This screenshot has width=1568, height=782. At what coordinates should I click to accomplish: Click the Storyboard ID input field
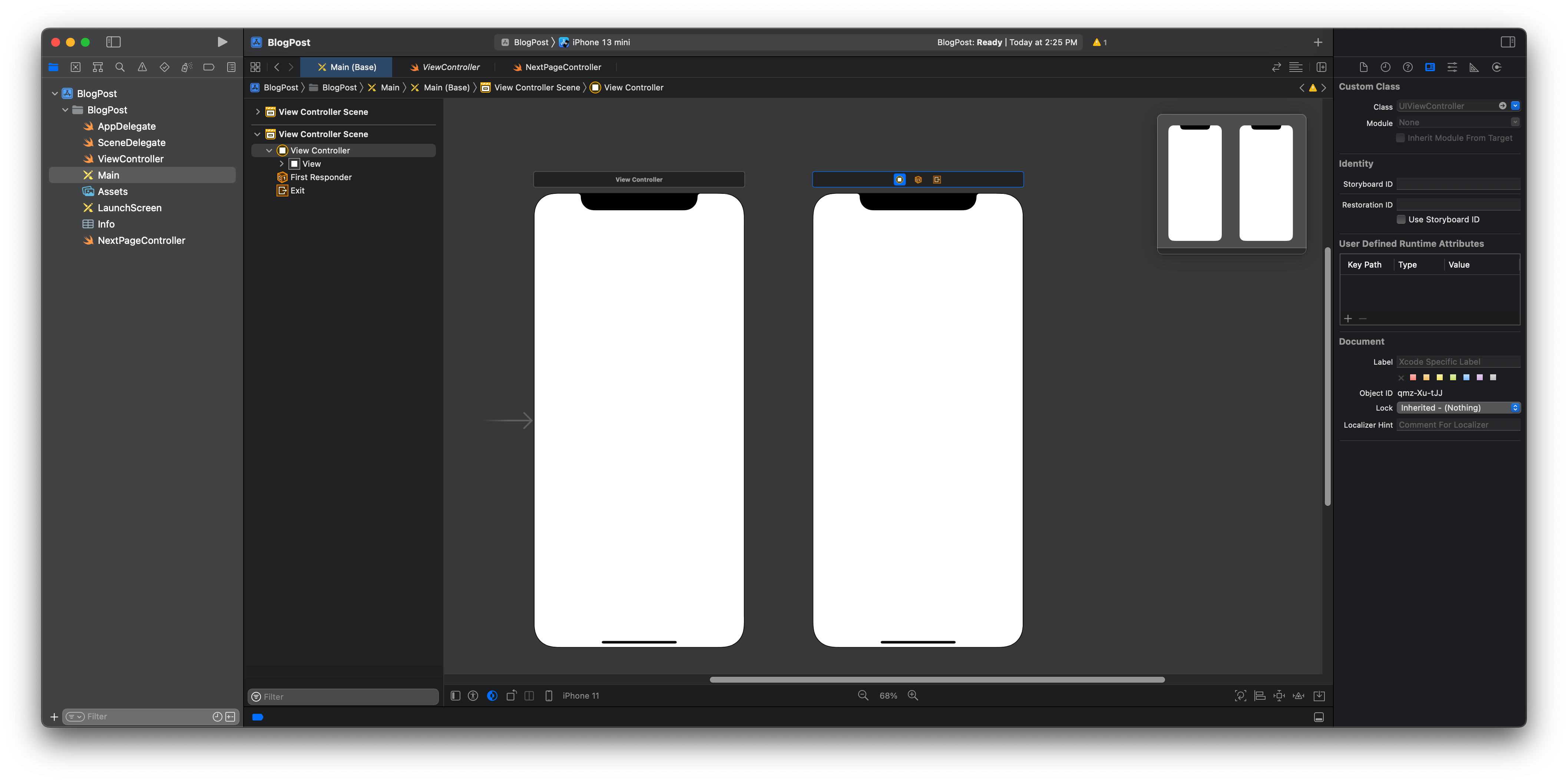click(1458, 184)
